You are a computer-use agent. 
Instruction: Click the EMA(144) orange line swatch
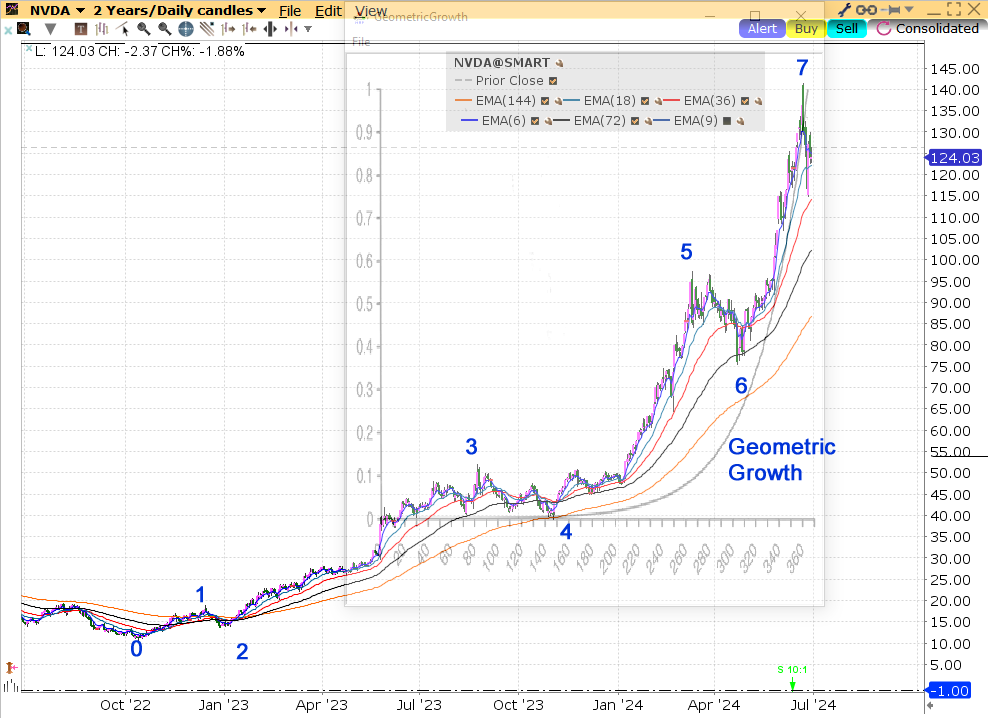tap(463, 101)
